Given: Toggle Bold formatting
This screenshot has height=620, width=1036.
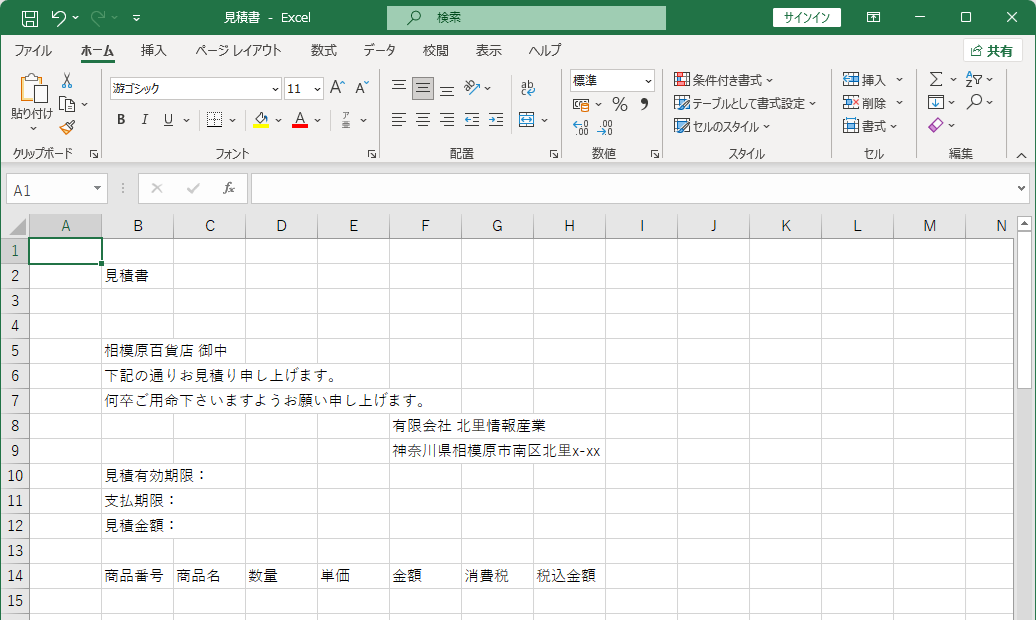Looking at the screenshot, I should (x=121, y=120).
